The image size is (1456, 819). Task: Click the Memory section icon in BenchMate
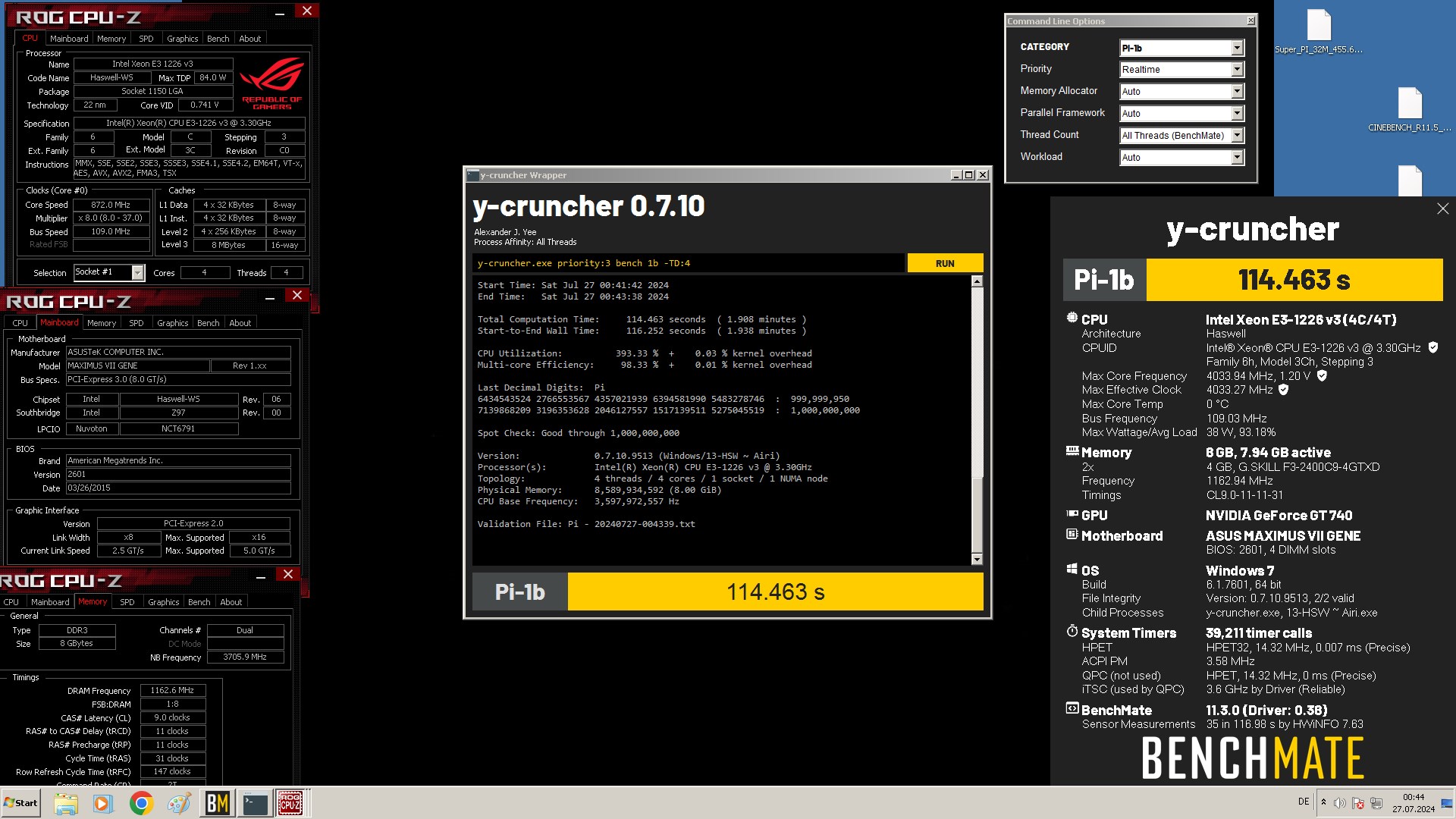pyautogui.click(x=1072, y=451)
